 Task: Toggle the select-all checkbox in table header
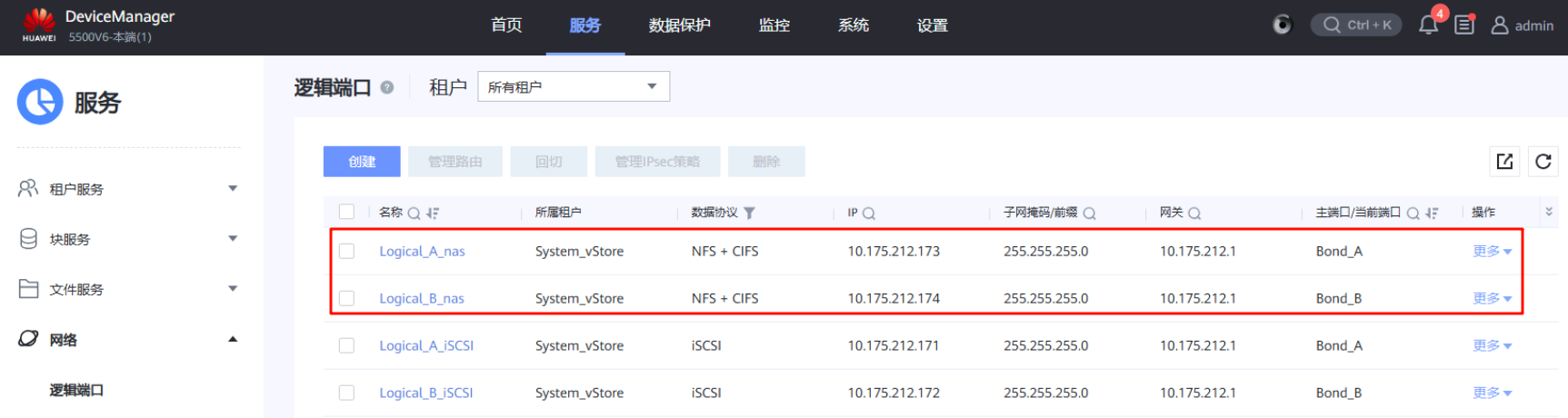click(346, 212)
